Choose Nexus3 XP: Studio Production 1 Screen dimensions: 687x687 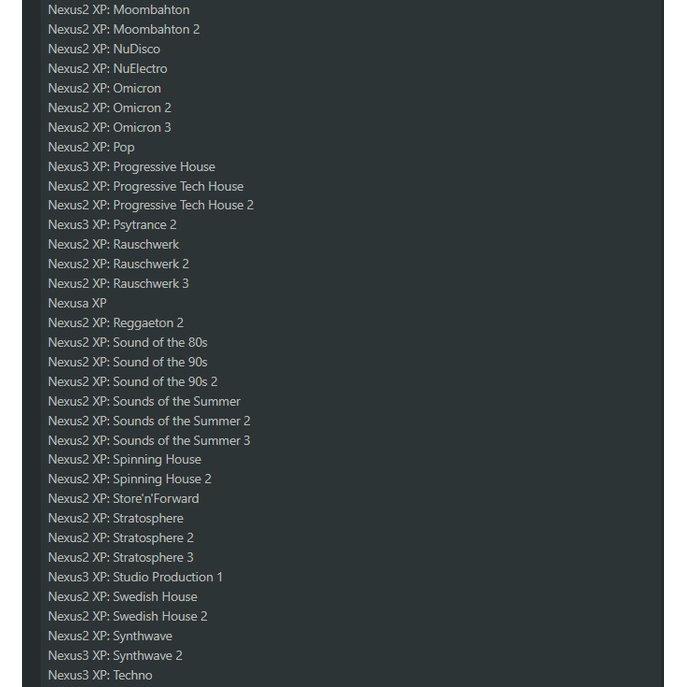(136, 577)
